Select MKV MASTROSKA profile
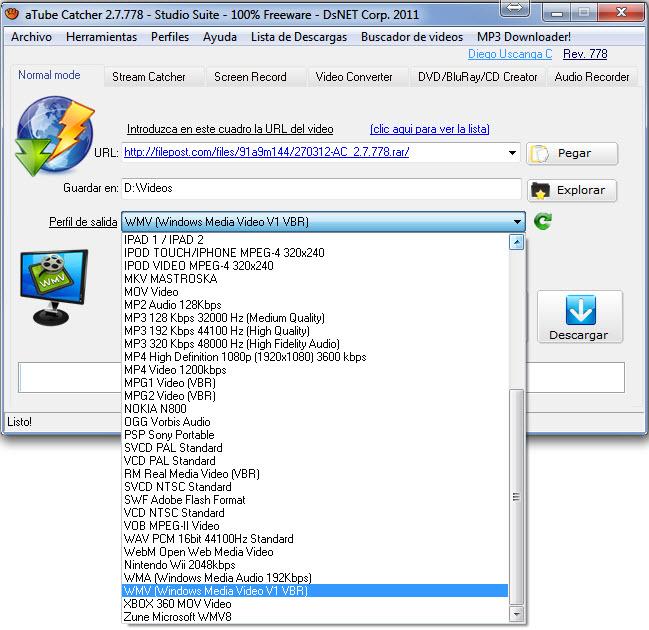This screenshot has height=630, width=649. (x=315, y=279)
